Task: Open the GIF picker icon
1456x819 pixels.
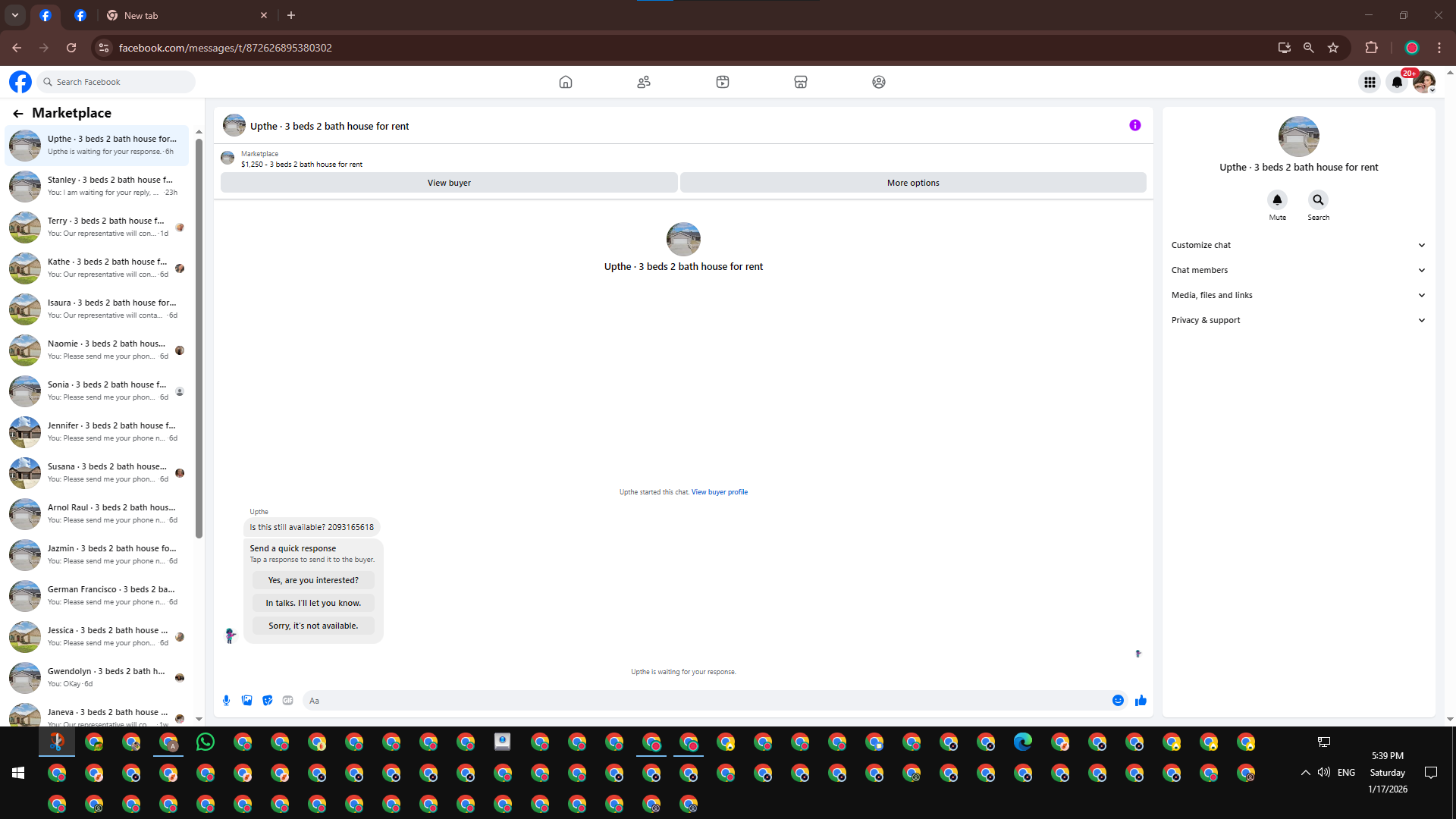Action: (x=287, y=701)
